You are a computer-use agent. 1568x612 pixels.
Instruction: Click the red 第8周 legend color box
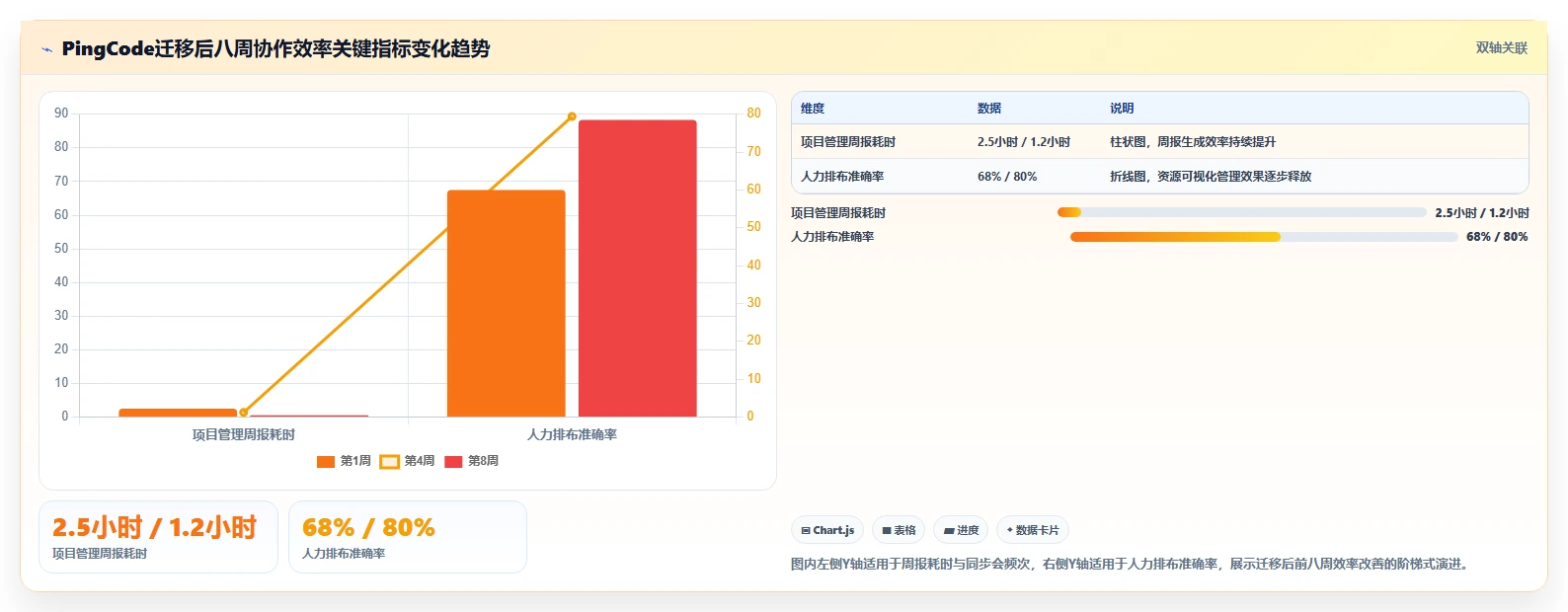(x=453, y=462)
